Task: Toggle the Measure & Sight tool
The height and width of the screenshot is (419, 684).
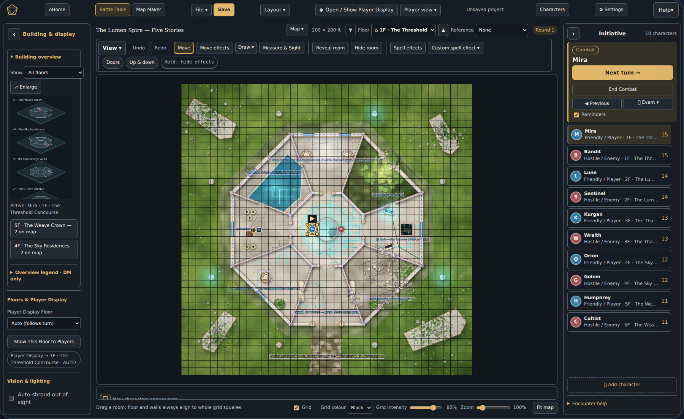Action: [x=281, y=48]
